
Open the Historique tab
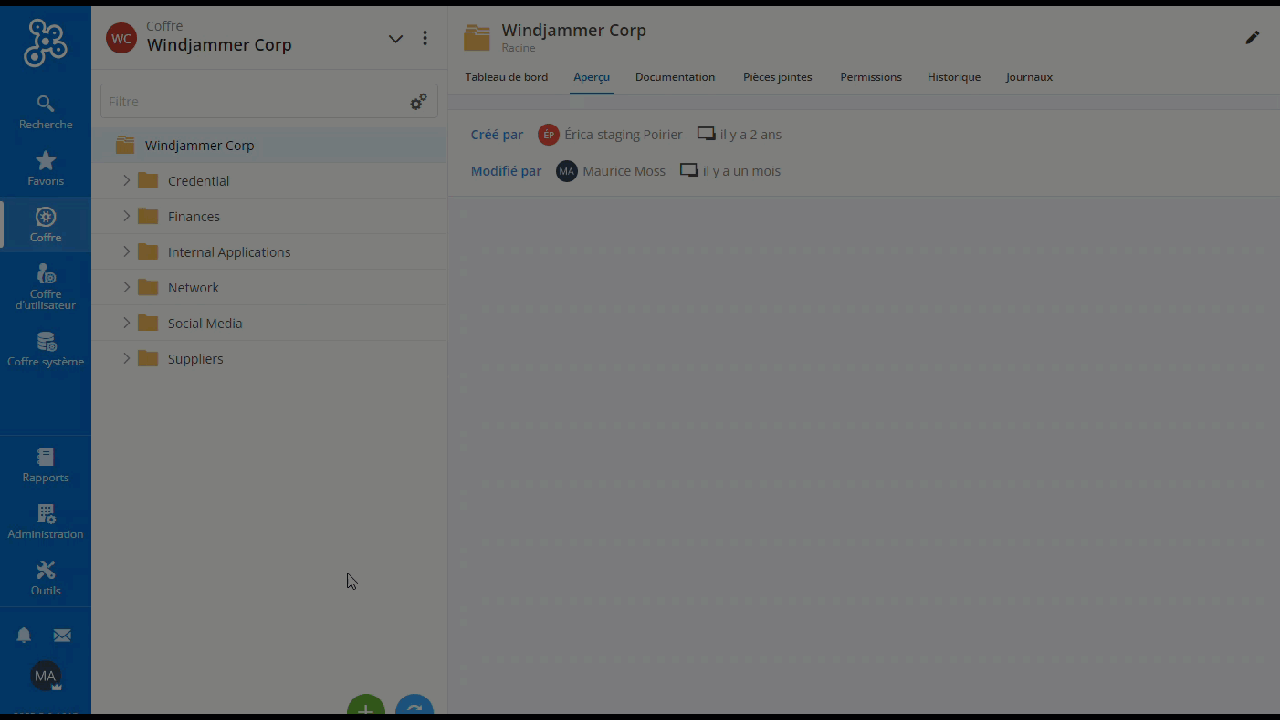[953, 77]
